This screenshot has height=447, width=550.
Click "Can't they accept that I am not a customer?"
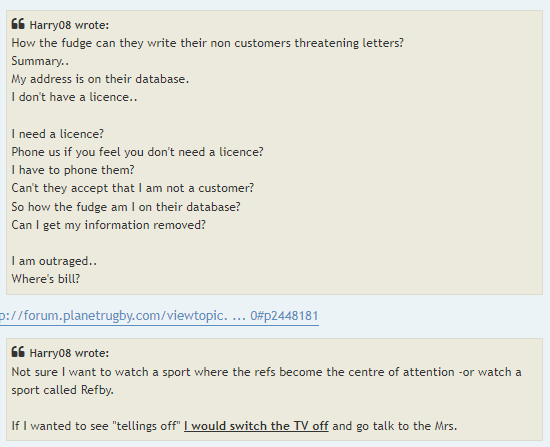point(133,188)
